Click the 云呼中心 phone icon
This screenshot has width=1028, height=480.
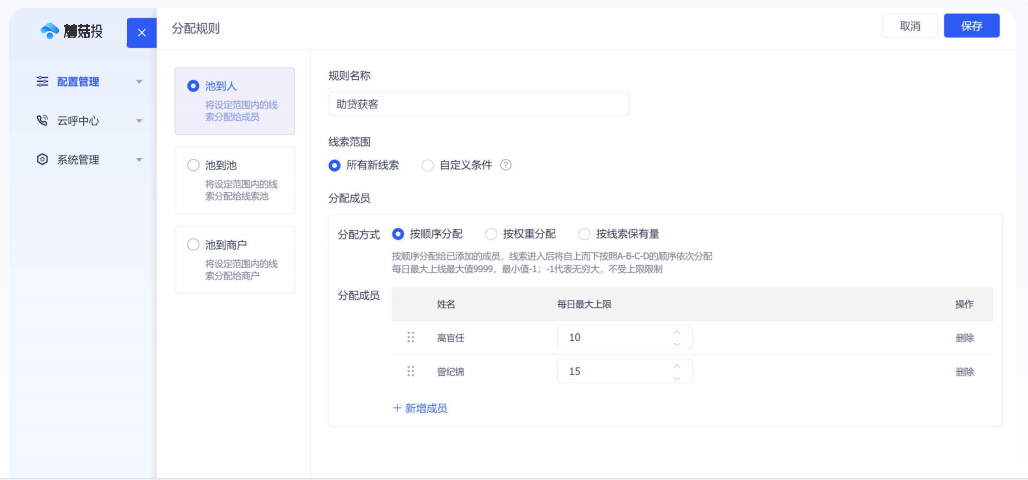click(42, 120)
